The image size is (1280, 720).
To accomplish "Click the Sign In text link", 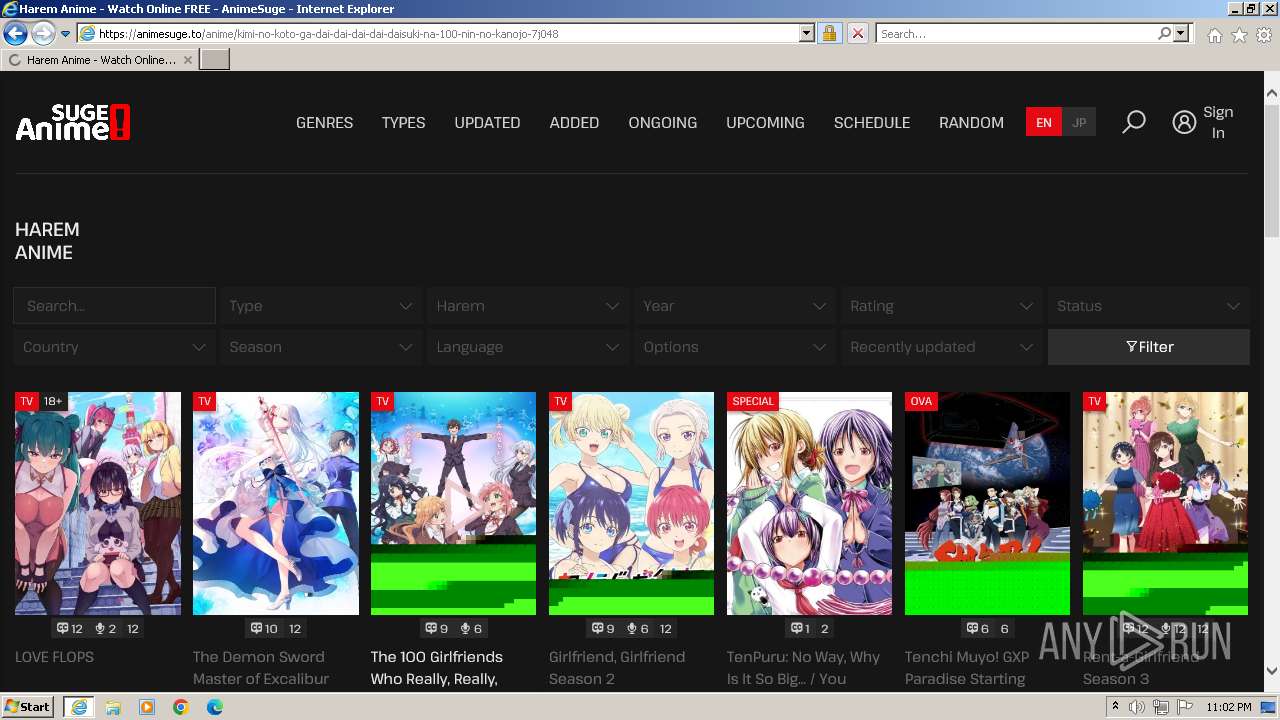I will [1217, 122].
